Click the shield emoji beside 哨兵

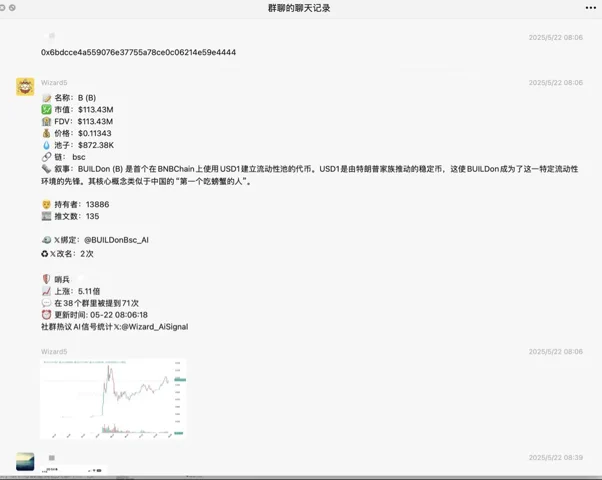[x=46, y=279]
